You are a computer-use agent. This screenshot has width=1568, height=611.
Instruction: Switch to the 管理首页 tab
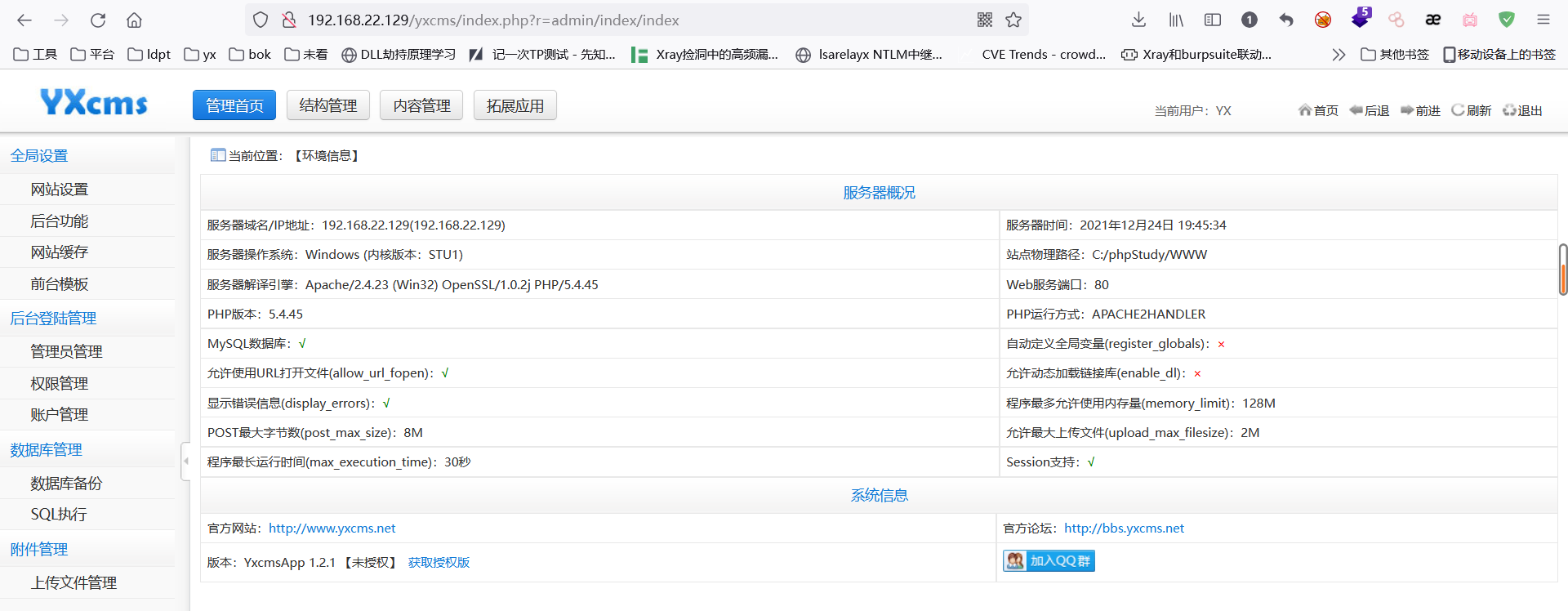234,105
